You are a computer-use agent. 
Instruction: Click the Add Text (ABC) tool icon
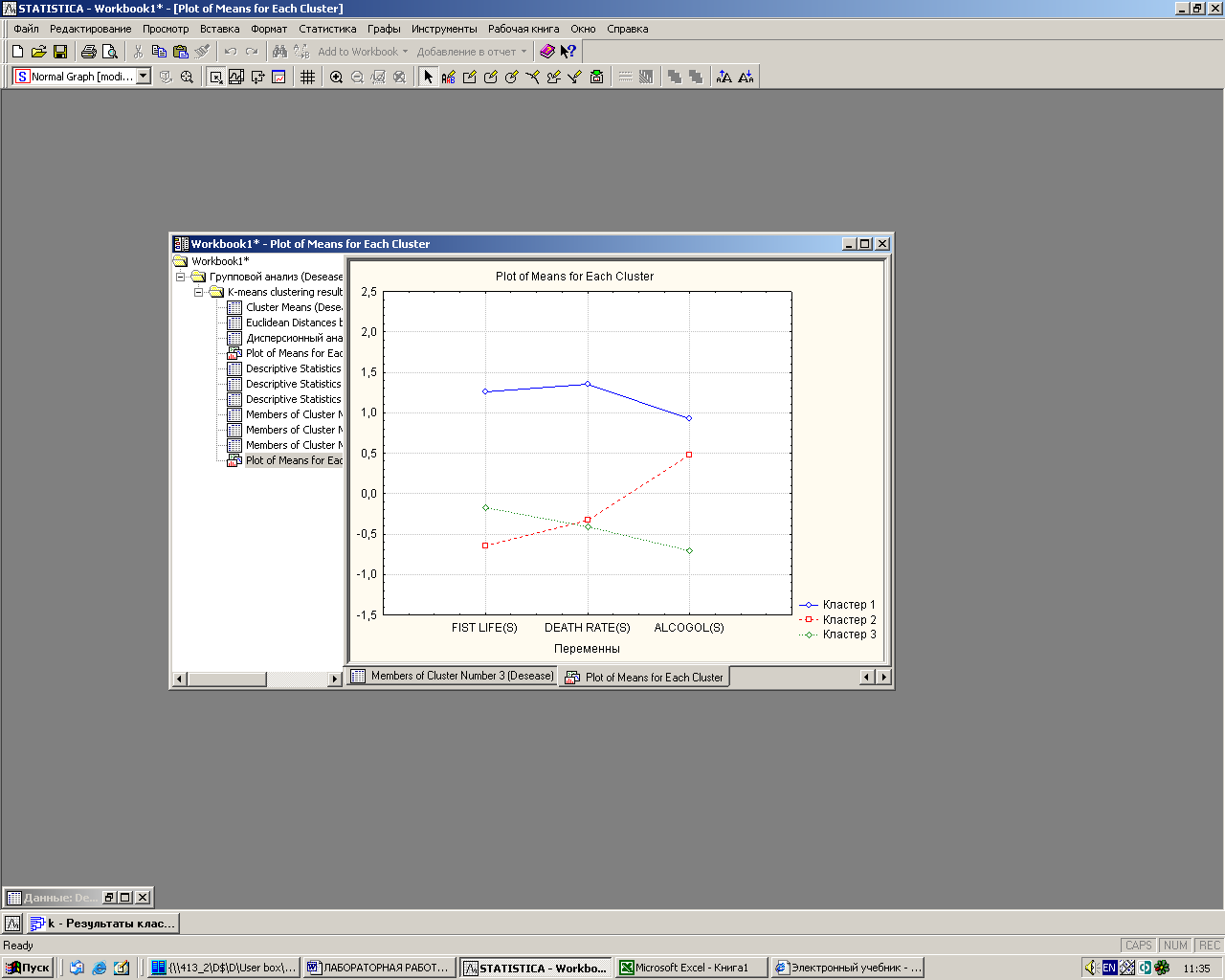(x=448, y=77)
